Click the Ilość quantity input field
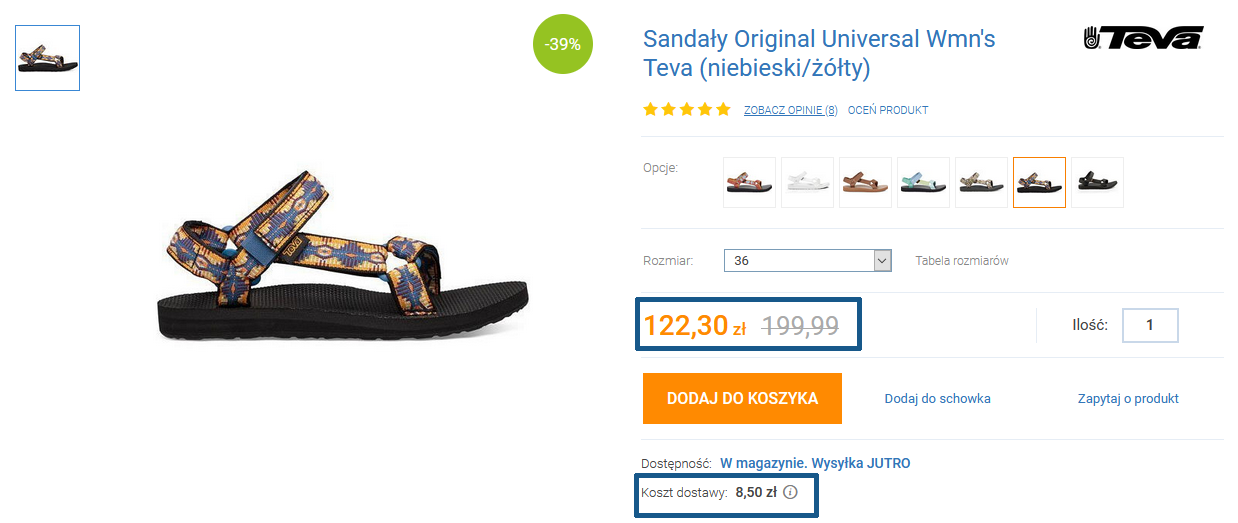Screen dimensions: 1238x523 [x=1150, y=325]
